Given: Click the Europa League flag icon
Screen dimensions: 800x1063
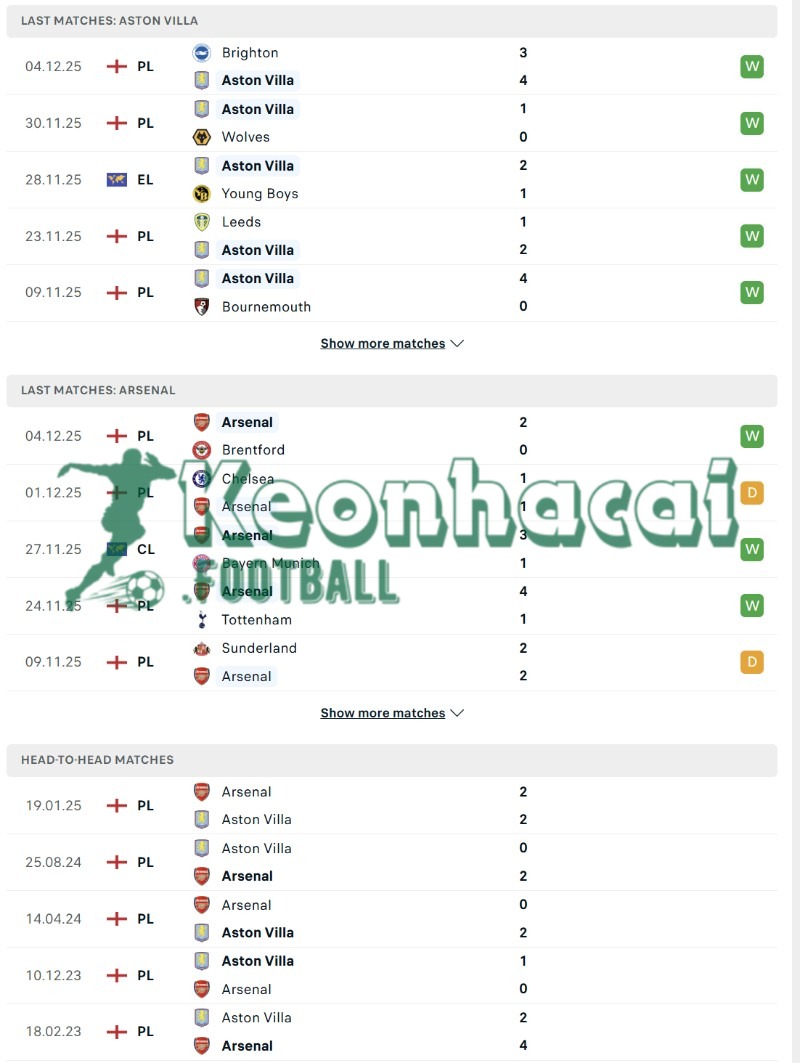Looking at the screenshot, I should click(117, 180).
